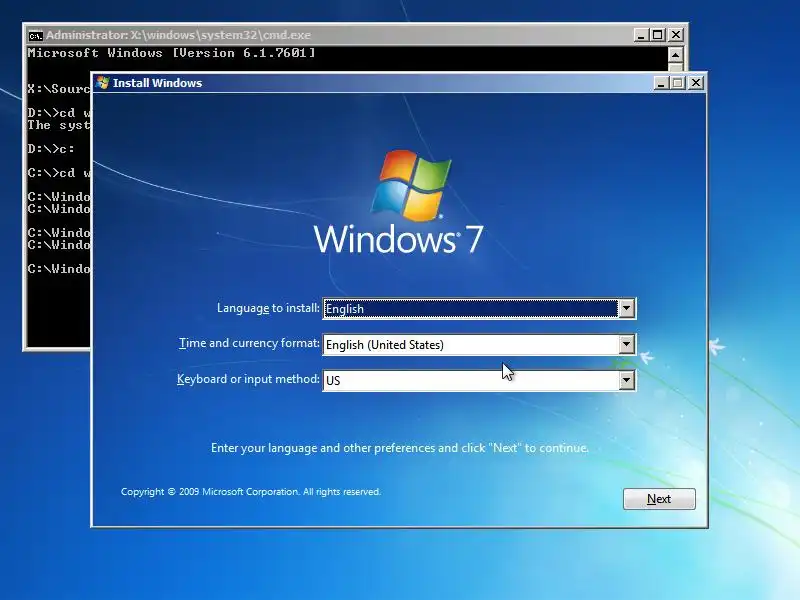The width and height of the screenshot is (800, 600).
Task: Click the cmd.exe window title bar icon
Action: click(35, 35)
